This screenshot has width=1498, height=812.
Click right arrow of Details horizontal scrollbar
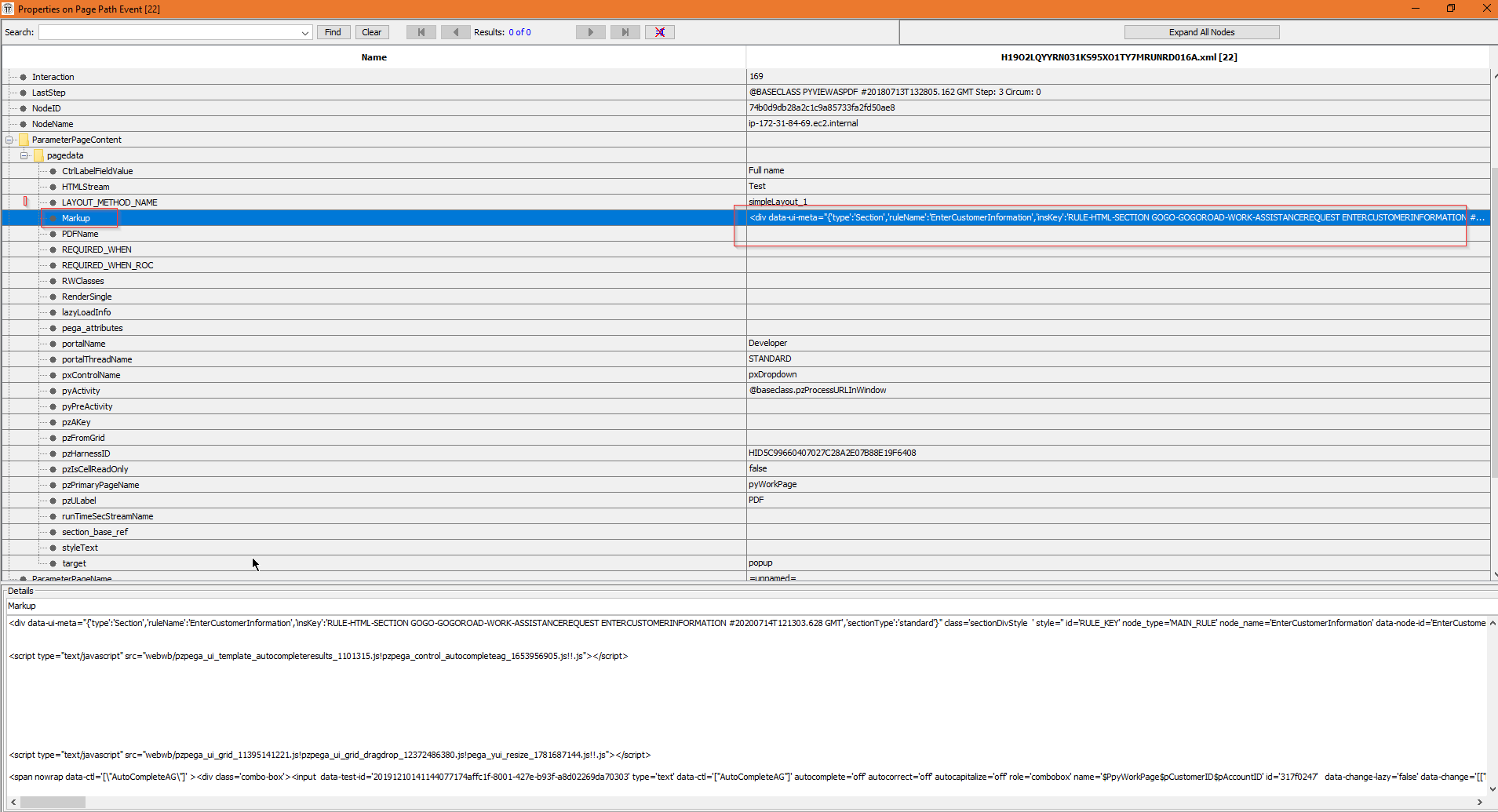[x=1480, y=802]
